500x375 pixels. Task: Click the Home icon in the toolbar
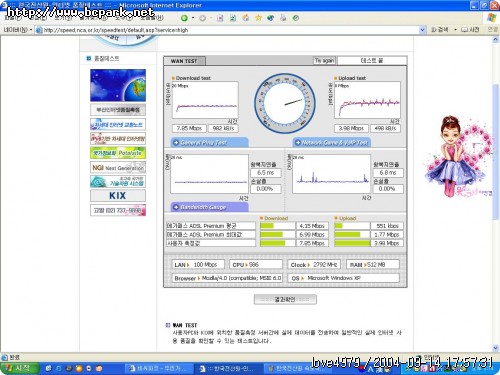pyautogui.click(x=246, y=18)
